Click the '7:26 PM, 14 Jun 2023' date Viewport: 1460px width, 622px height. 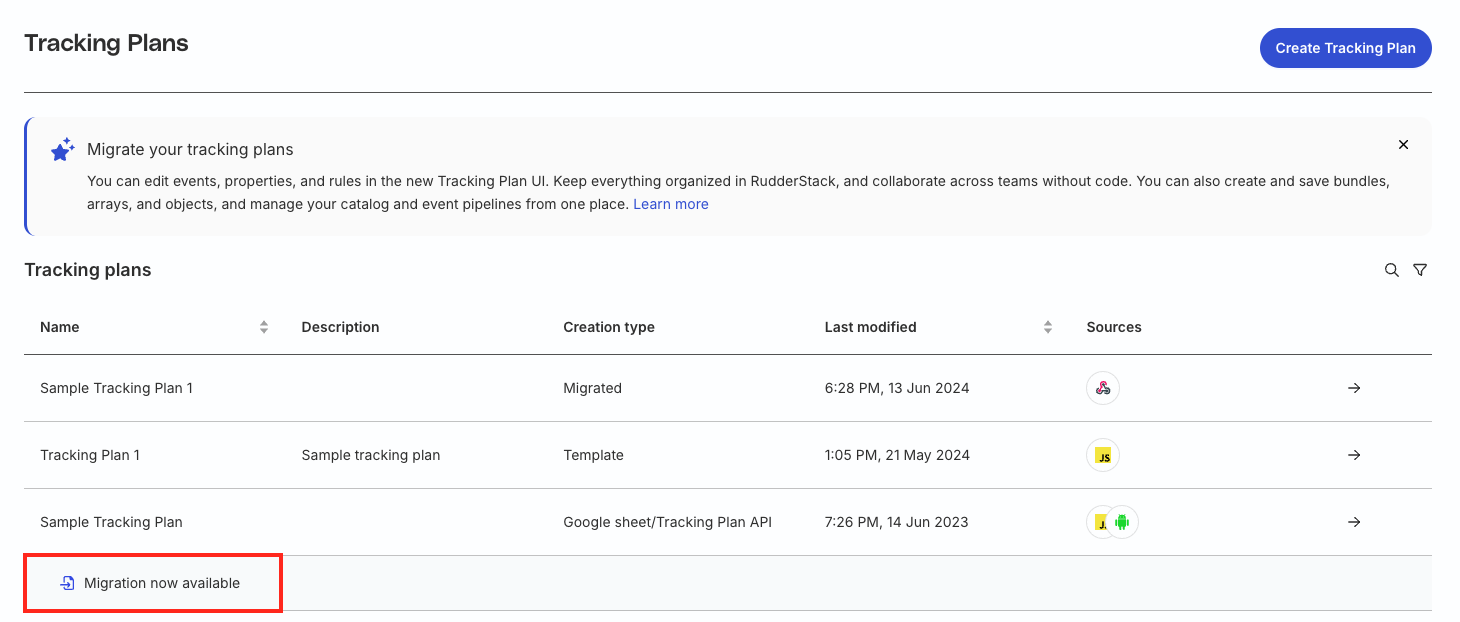tap(897, 522)
